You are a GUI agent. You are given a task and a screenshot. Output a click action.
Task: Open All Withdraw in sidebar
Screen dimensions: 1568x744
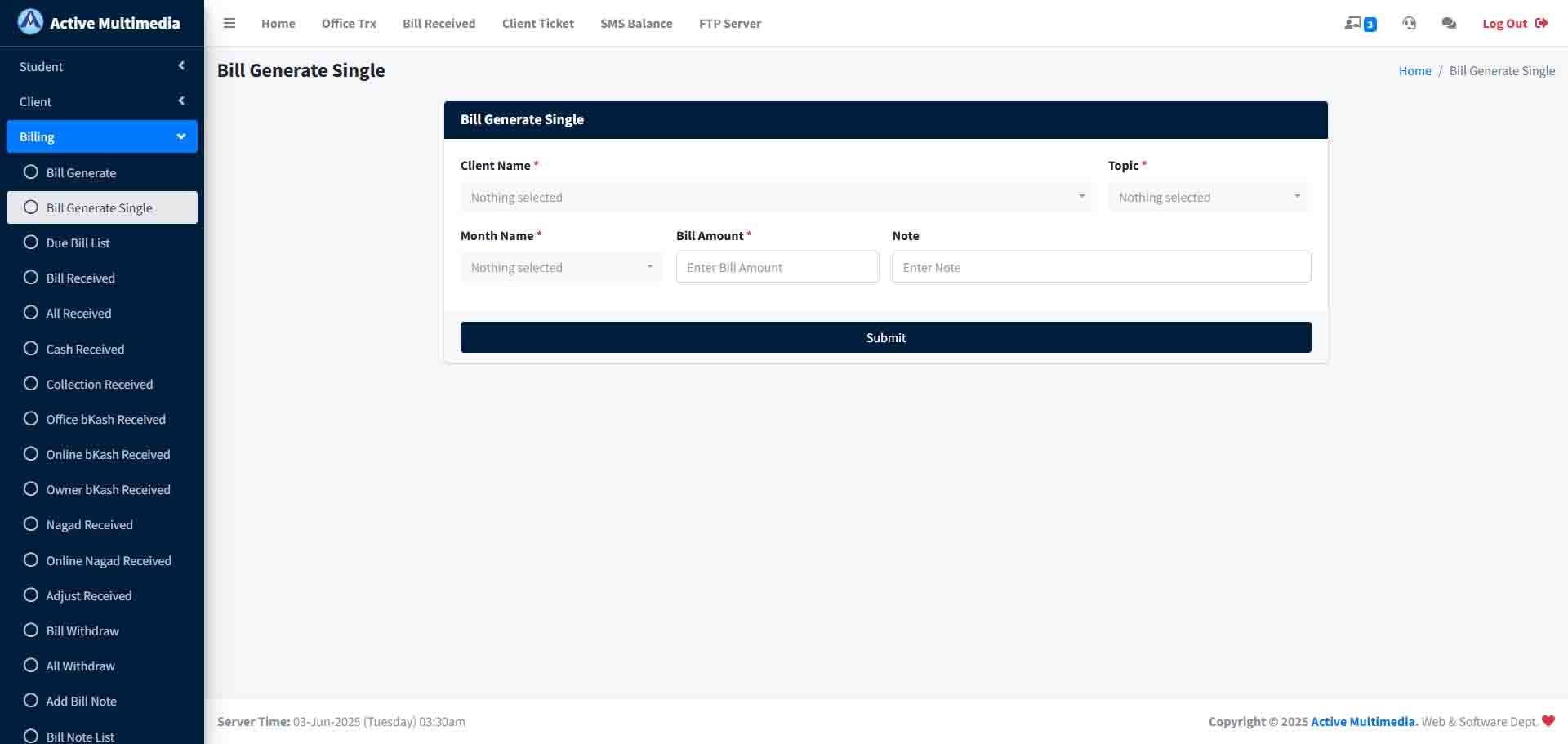pos(102,666)
